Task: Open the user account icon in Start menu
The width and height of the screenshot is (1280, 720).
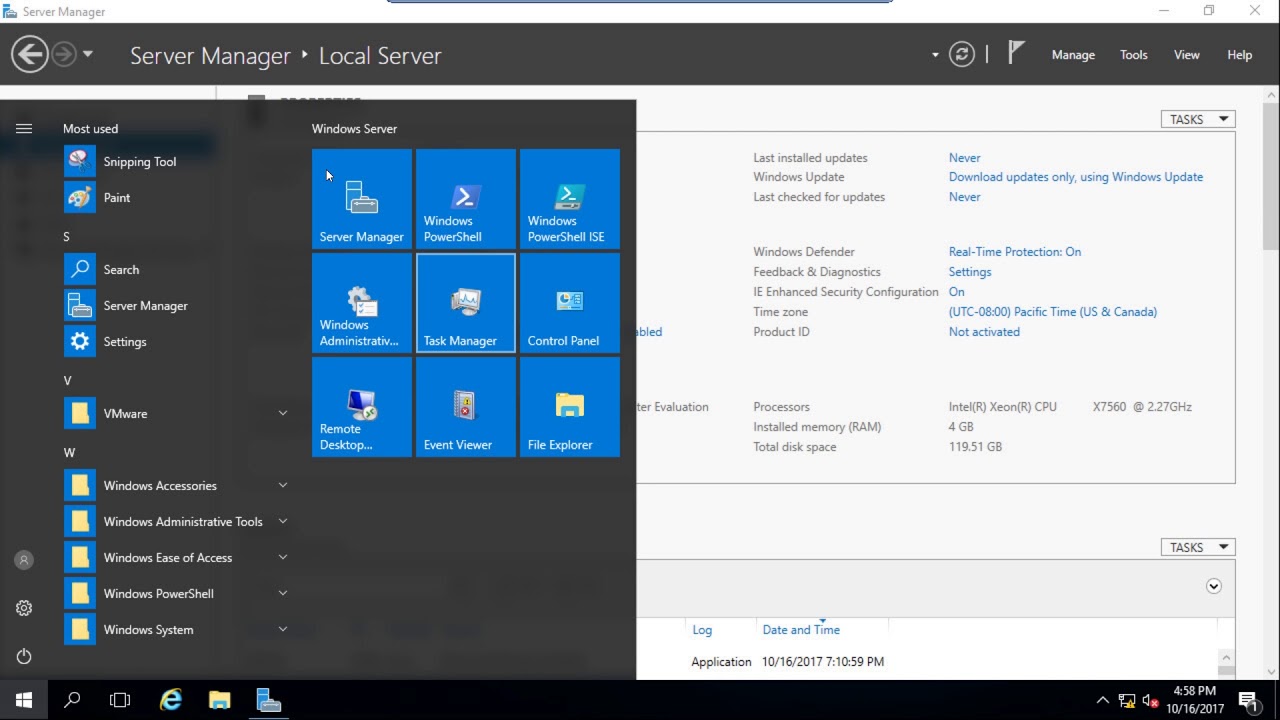Action: 24,560
